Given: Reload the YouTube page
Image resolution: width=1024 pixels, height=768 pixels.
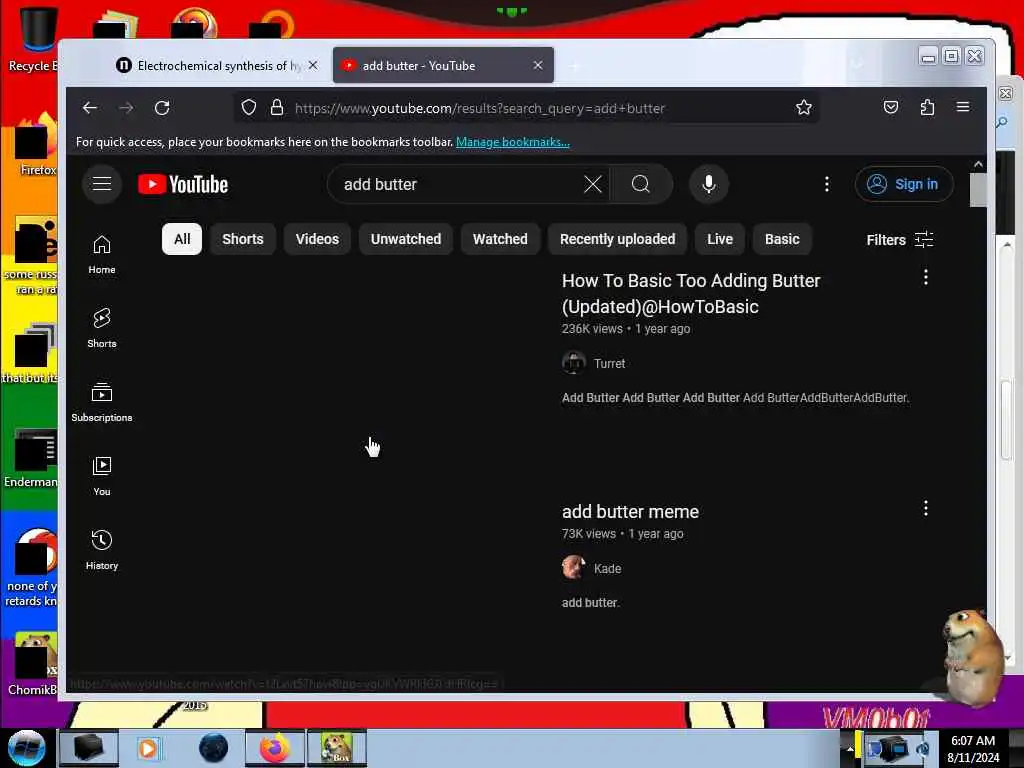Looking at the screenshot, I should tap(162, 108).
